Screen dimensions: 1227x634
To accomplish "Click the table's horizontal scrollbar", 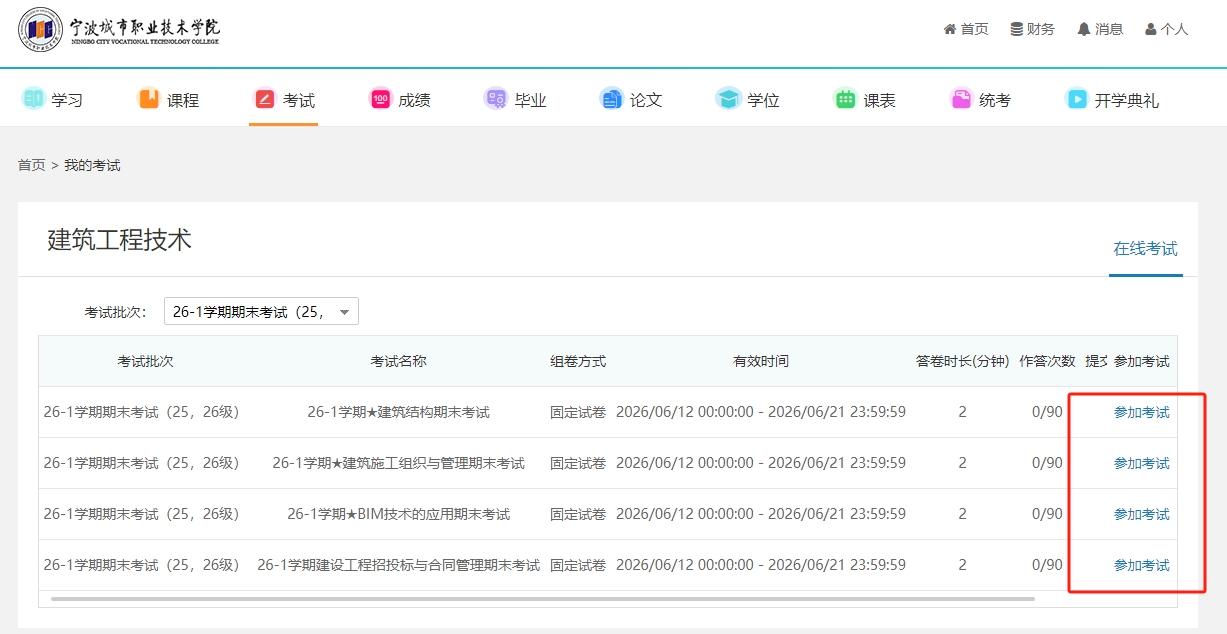I will [x=542, y=599].
